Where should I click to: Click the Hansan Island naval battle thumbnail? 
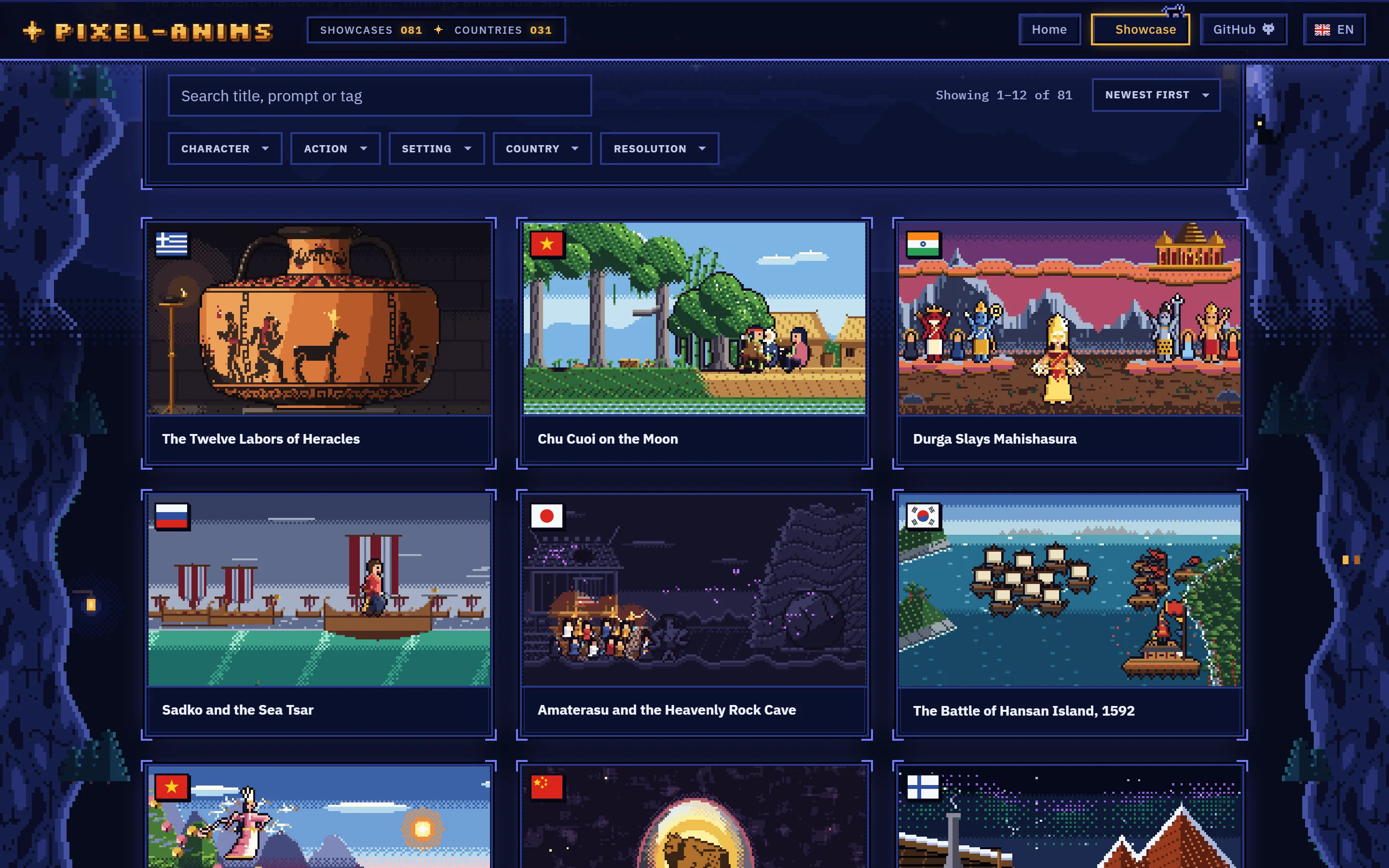click(x=1069, y=590)
